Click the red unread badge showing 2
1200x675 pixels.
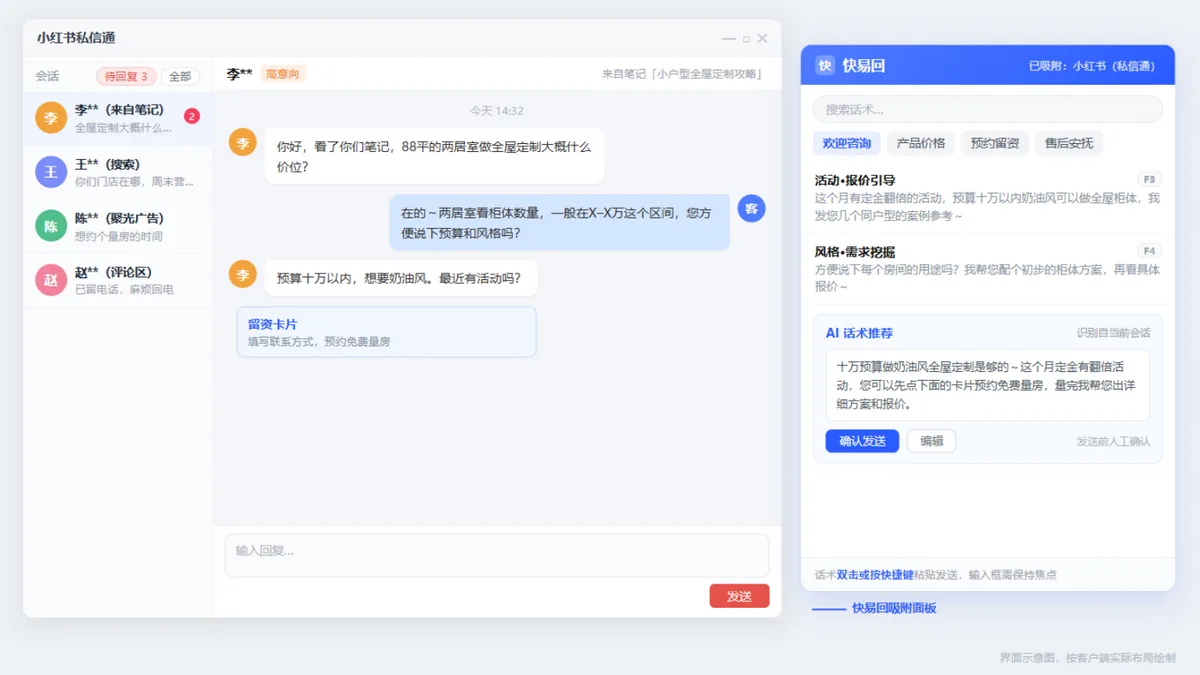(192, 116)
